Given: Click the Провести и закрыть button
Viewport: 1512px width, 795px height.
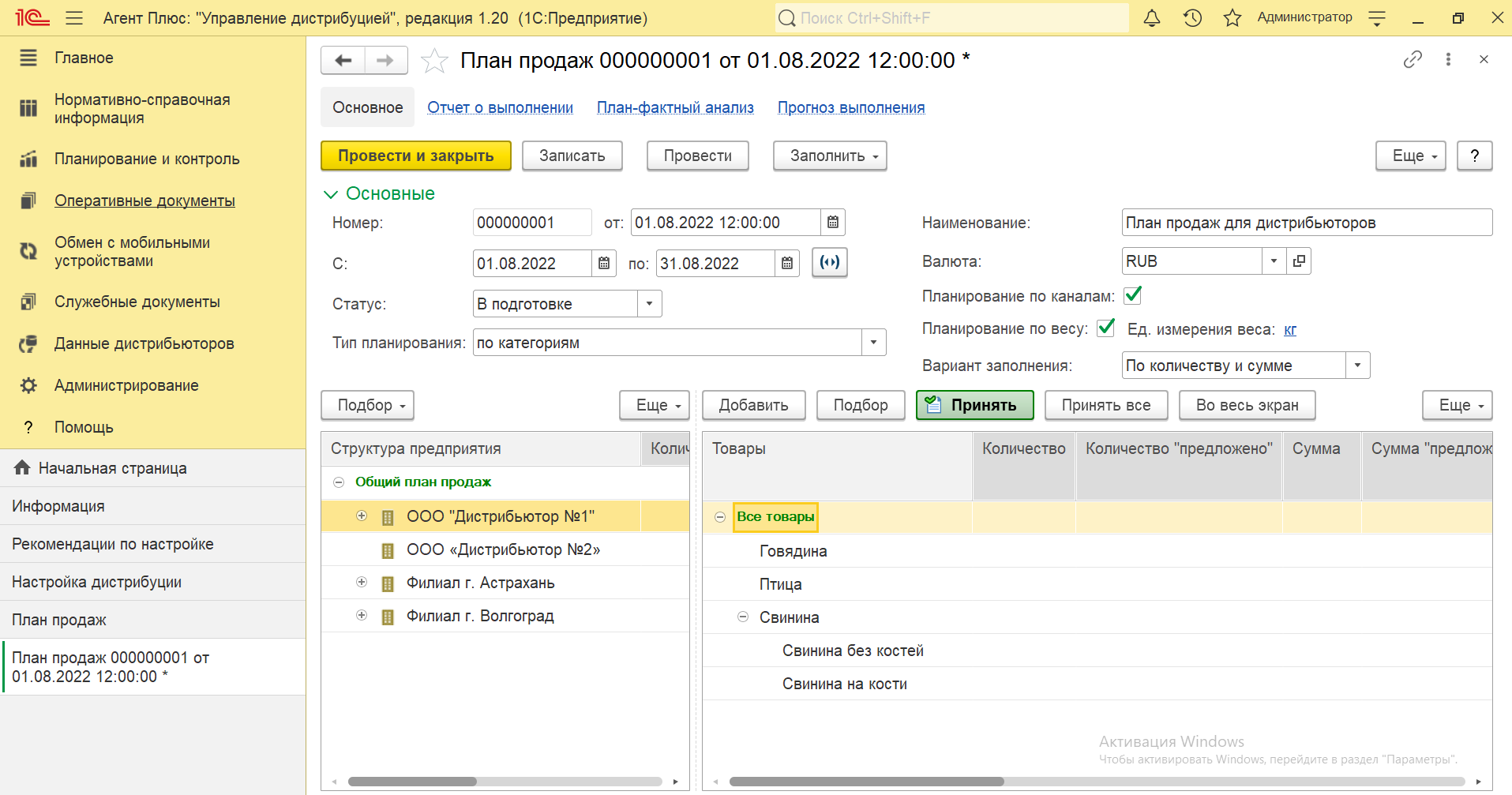Looking at the screenshot, I should click(415, 156).
